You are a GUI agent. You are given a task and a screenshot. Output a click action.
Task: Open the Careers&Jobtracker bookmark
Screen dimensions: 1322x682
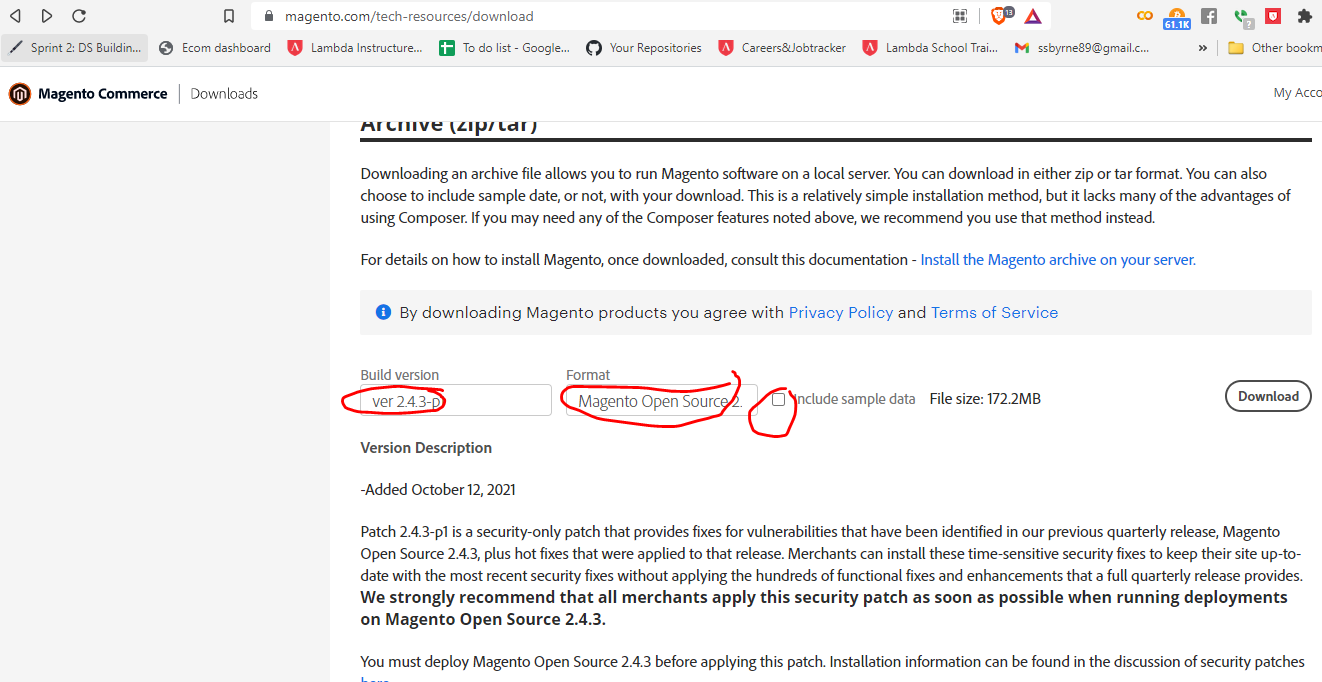click(783, 47)
